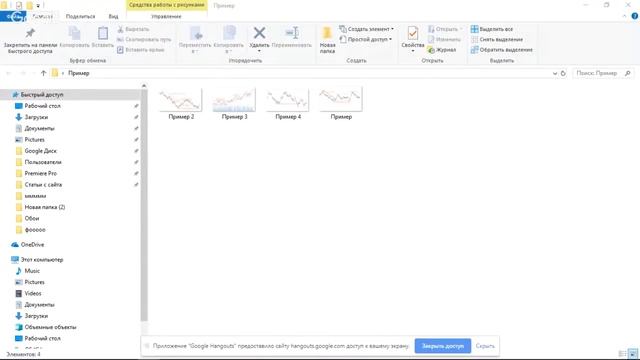Click Снять выделение
Image resolution: width=640 pixels, height=360 pixels.
[497, 40]
